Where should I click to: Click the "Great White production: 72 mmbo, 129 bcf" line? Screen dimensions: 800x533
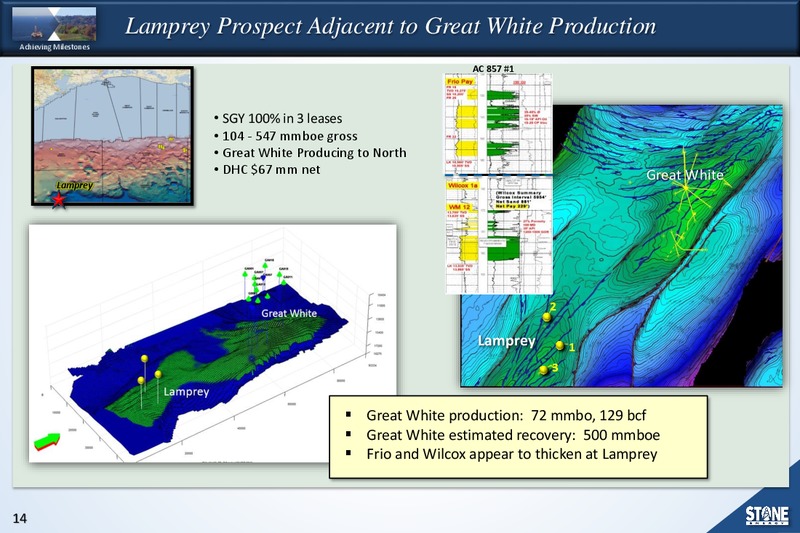coord(506,415)
